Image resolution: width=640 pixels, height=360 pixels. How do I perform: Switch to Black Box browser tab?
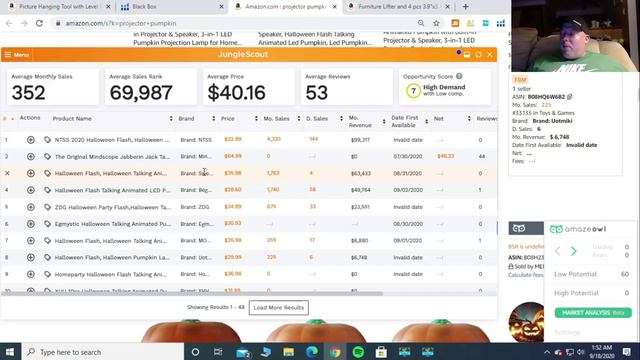[171, 7]
